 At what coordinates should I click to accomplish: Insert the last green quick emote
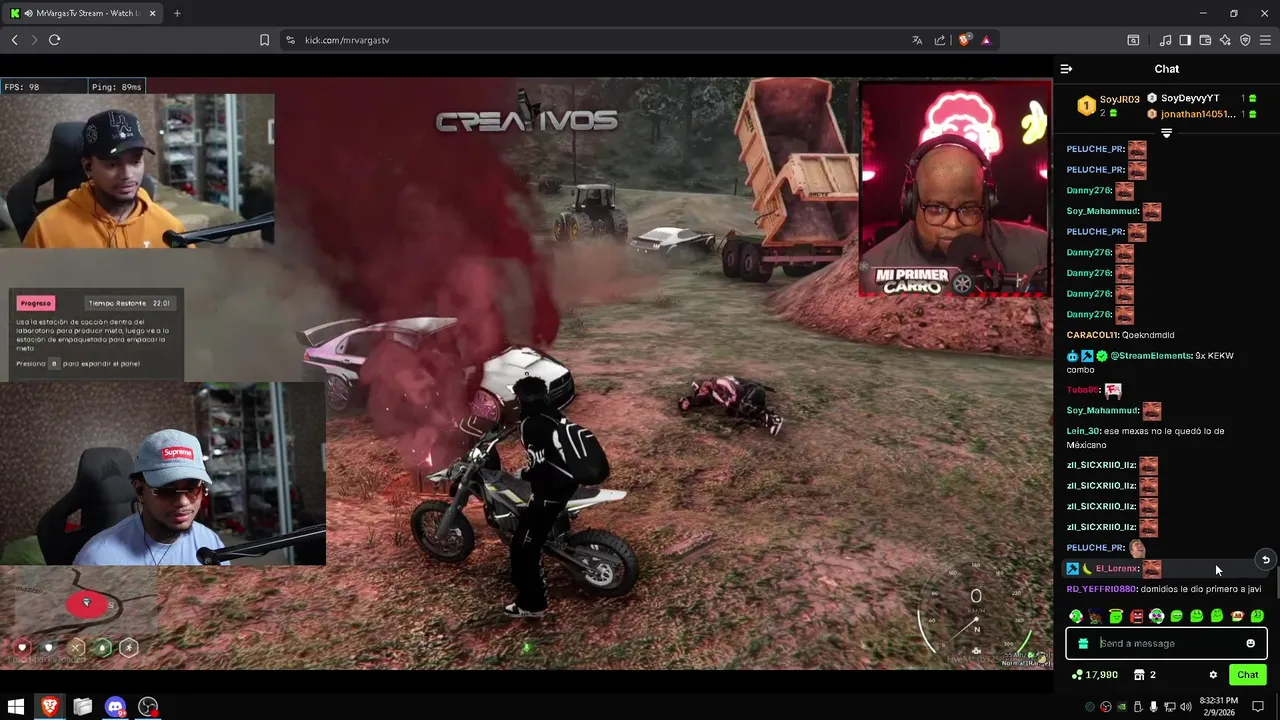(x=1257, y=616)
